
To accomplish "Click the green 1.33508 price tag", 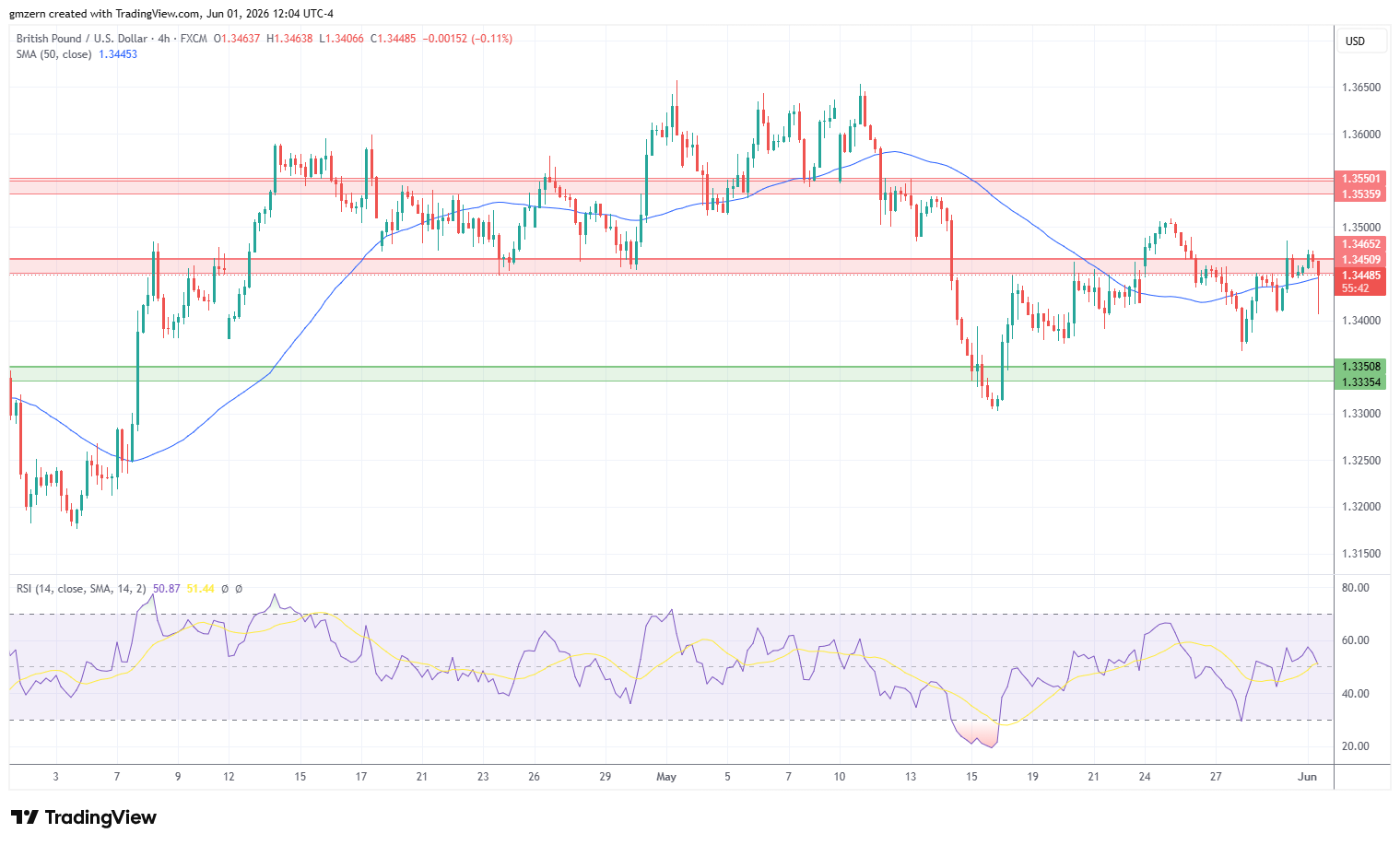I will click(x=1360, y=367).
